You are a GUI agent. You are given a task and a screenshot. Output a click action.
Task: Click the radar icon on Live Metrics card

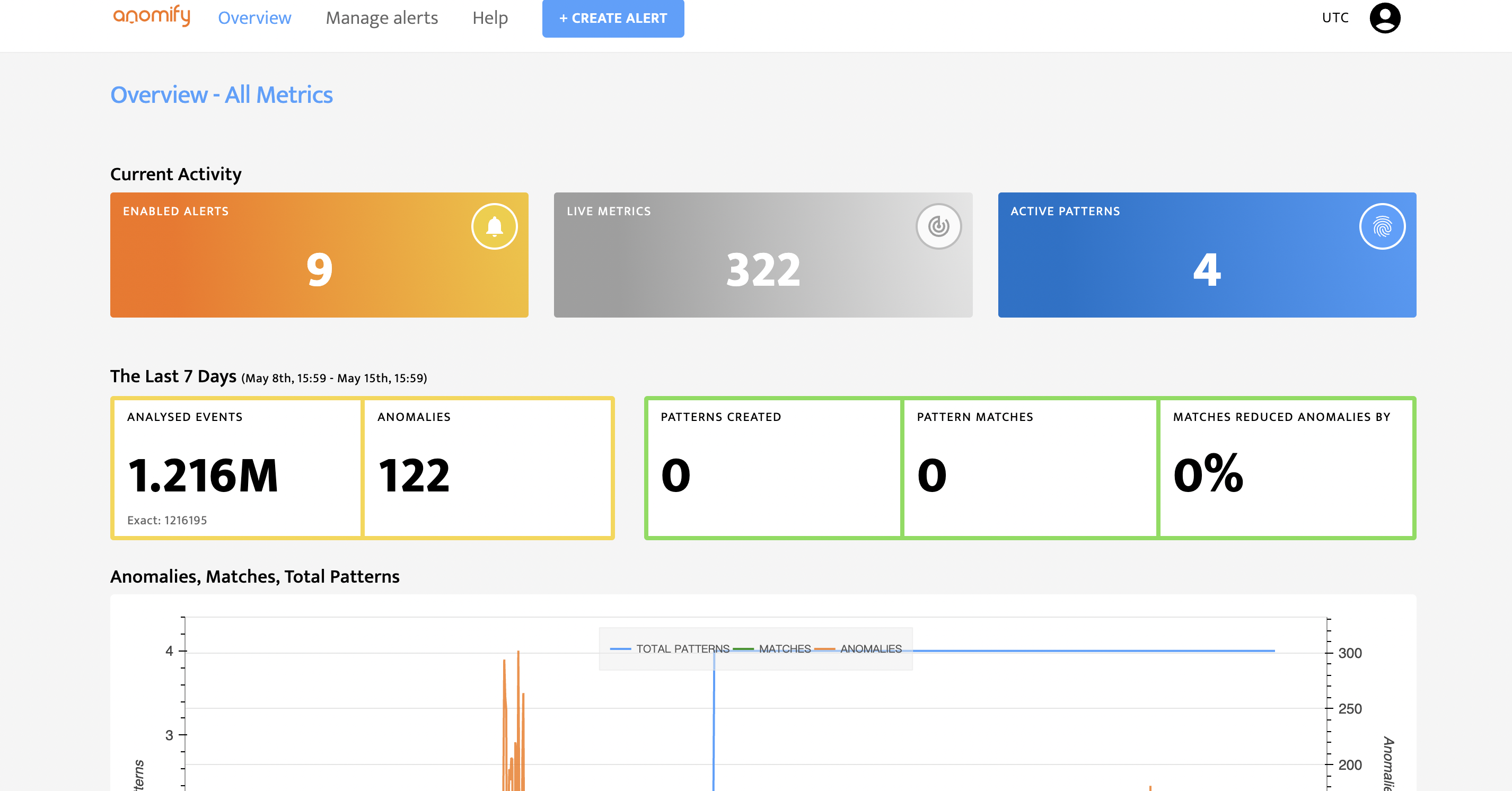coord(938,226)
